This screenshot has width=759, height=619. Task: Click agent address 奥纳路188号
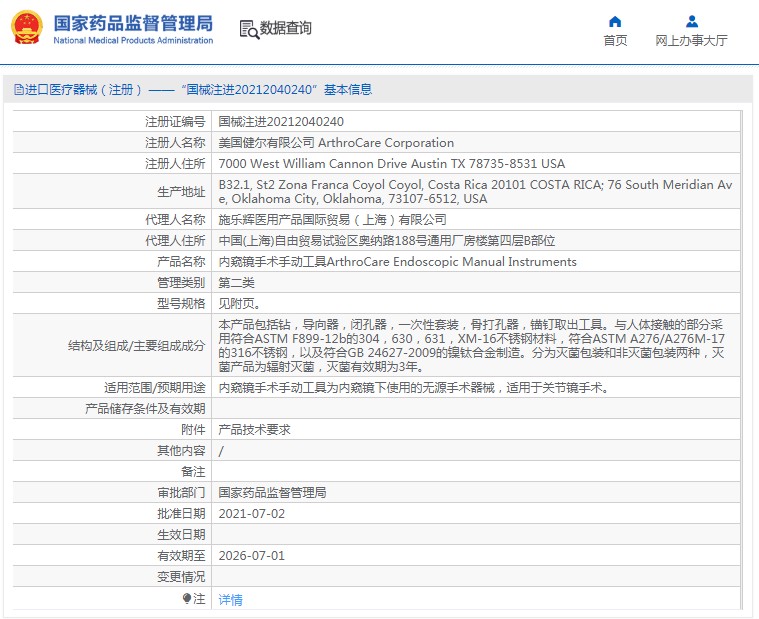click(386, 241)
